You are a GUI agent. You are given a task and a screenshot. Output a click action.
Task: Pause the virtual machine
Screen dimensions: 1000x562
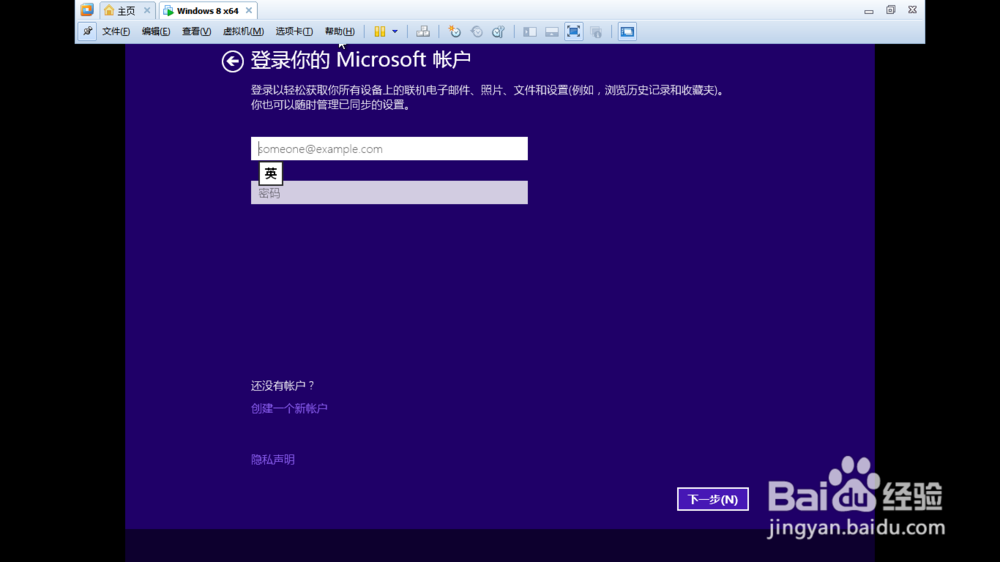tap(379, 31)
